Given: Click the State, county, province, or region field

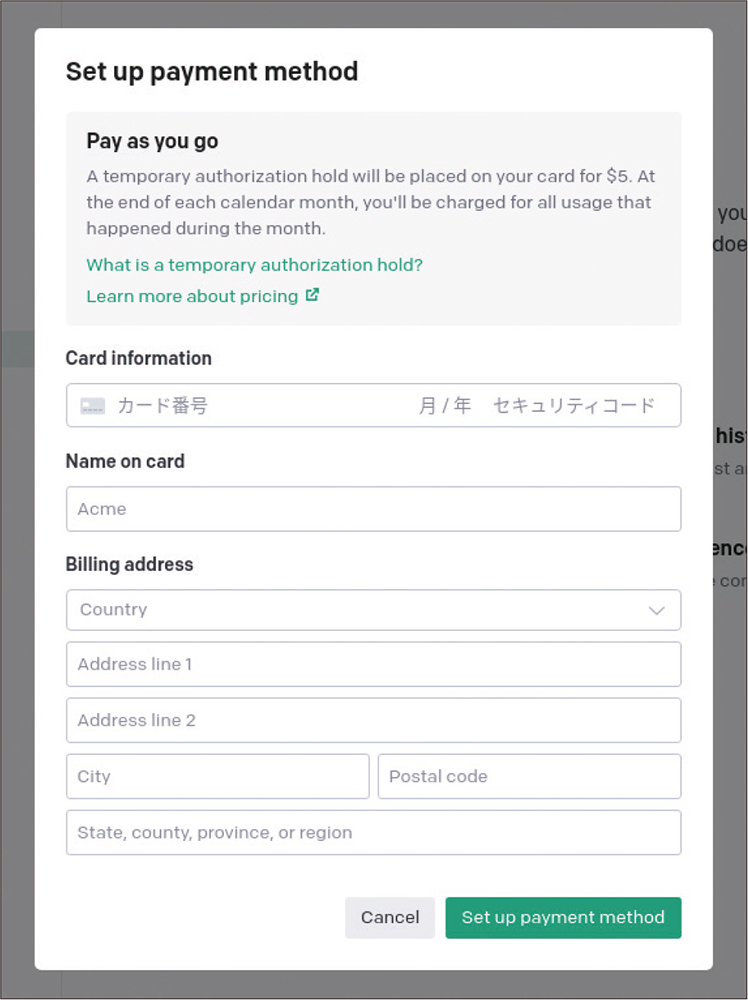Looking at the screenshot, I should click(x=373, y=832).
